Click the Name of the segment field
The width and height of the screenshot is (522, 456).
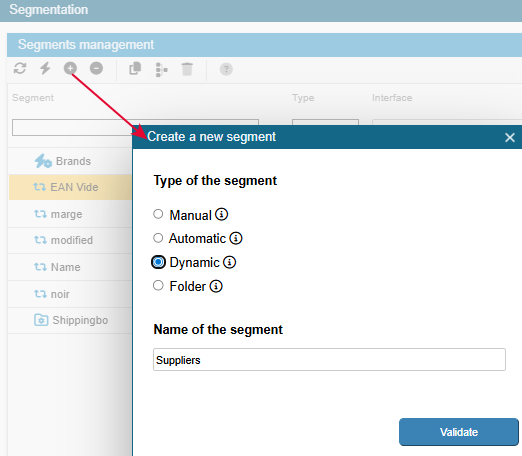(x=329, y=360)
